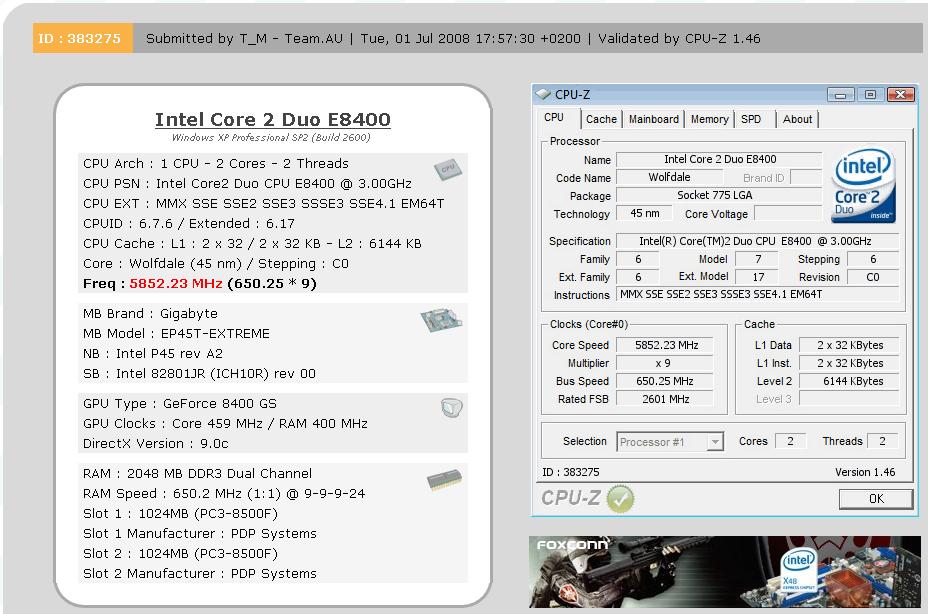Click the Threads count field

tap(882, 441)
